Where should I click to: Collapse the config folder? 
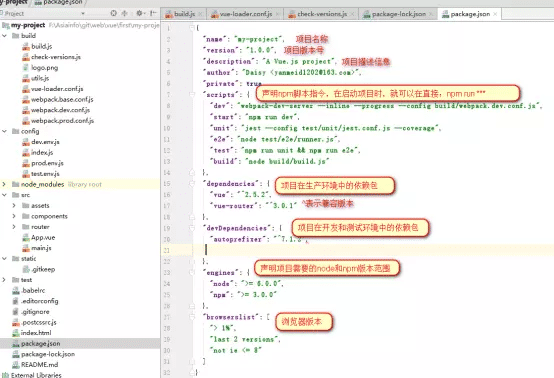pos(4,131)
